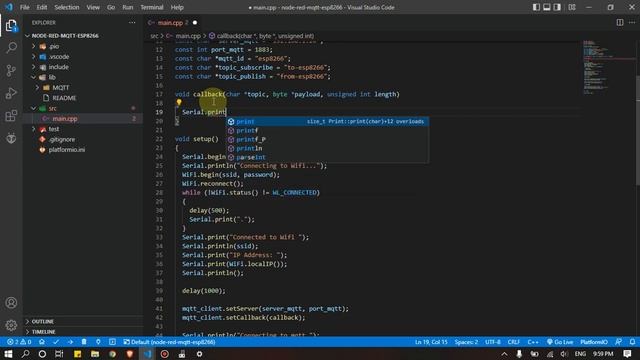Open the Explorer view in activity bar
The width and height of the screenshot is (640, 360).
pyautogui.click(x=11, y=26)
